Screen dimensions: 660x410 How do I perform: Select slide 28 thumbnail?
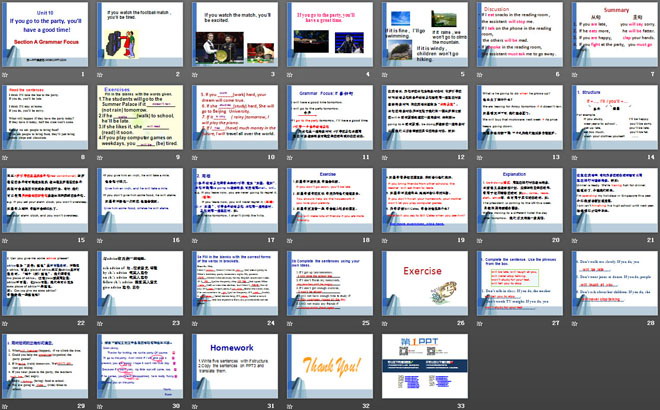(615, 283)
